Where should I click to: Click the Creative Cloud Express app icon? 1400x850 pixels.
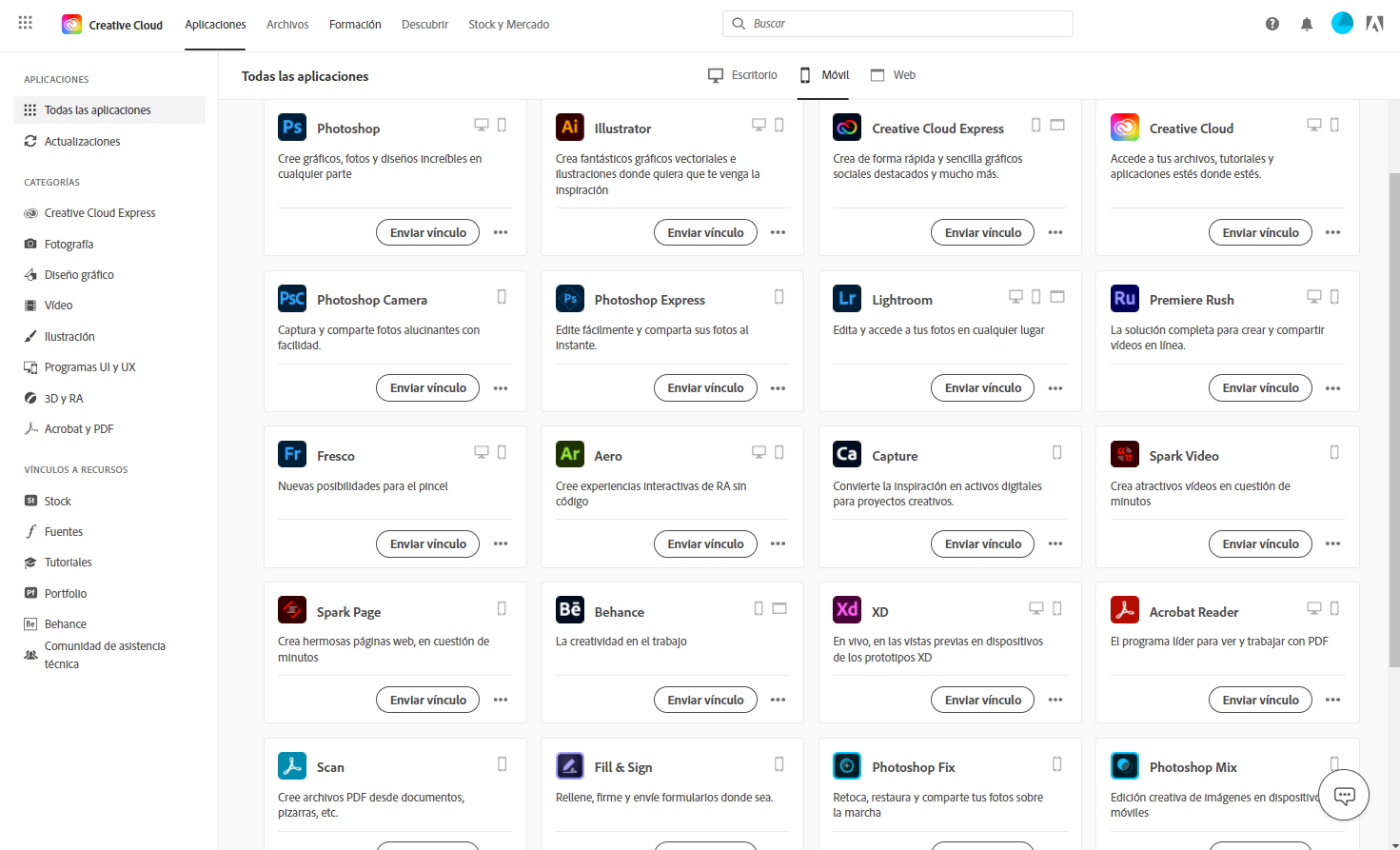coord(847,127)
